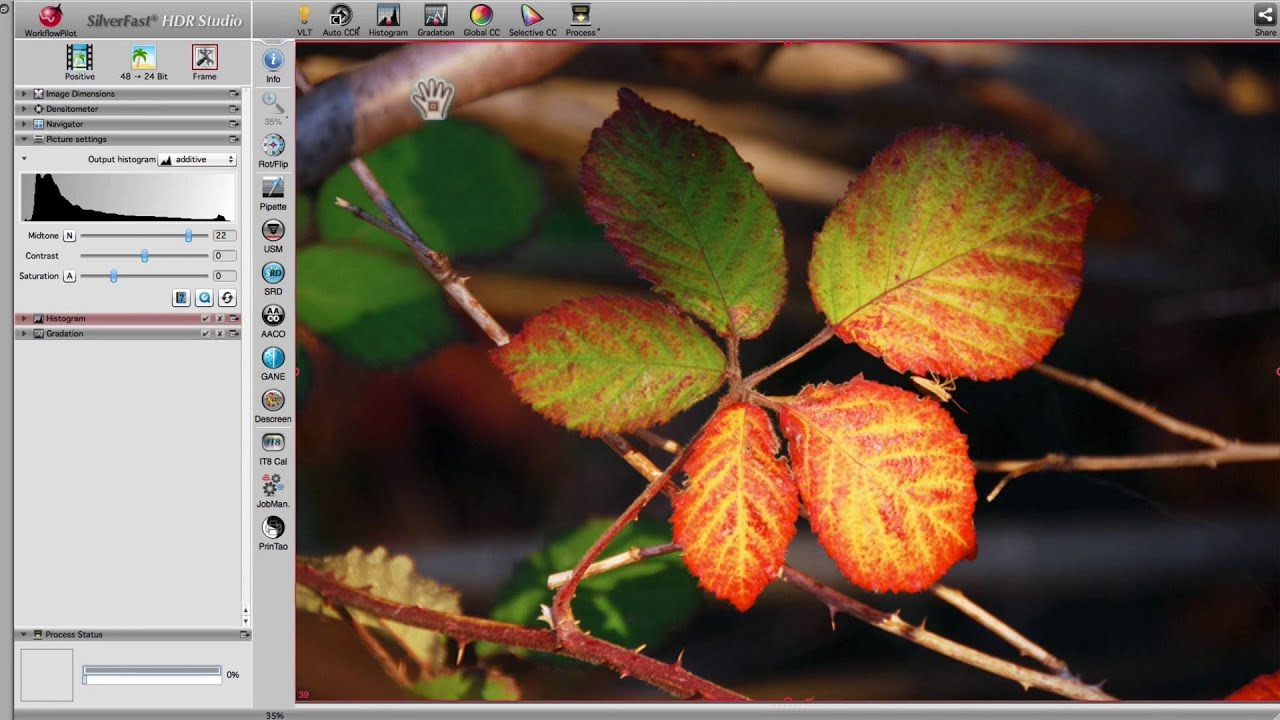Image resolution: width=1280 pixels, height=720 pixels.
Task: Toggle Midtone N mode button
Action: point(69,236)
